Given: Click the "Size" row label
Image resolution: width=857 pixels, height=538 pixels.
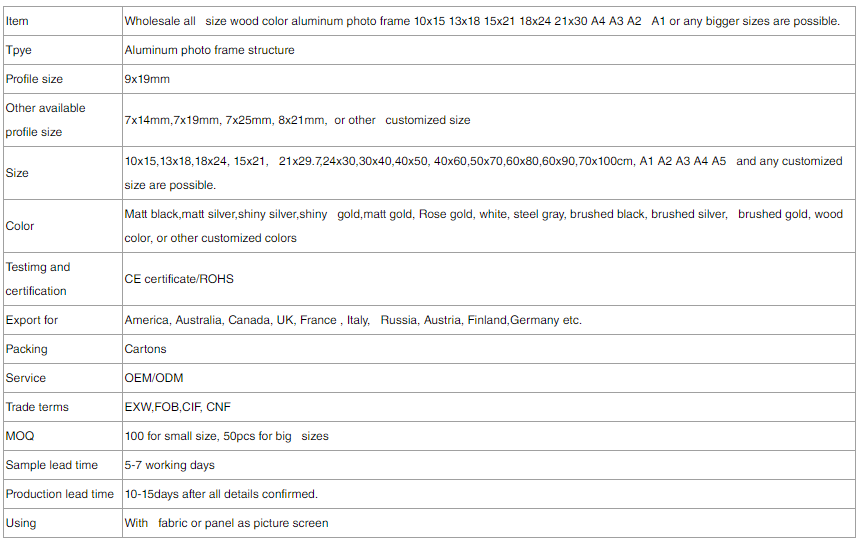Looking at the screenshot, I should click(17, 173).
